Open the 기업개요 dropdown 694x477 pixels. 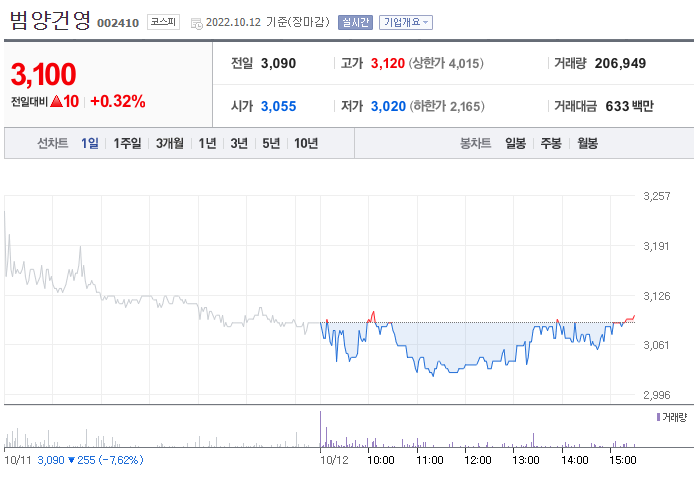pyautogui.click(x=405, y=22)
